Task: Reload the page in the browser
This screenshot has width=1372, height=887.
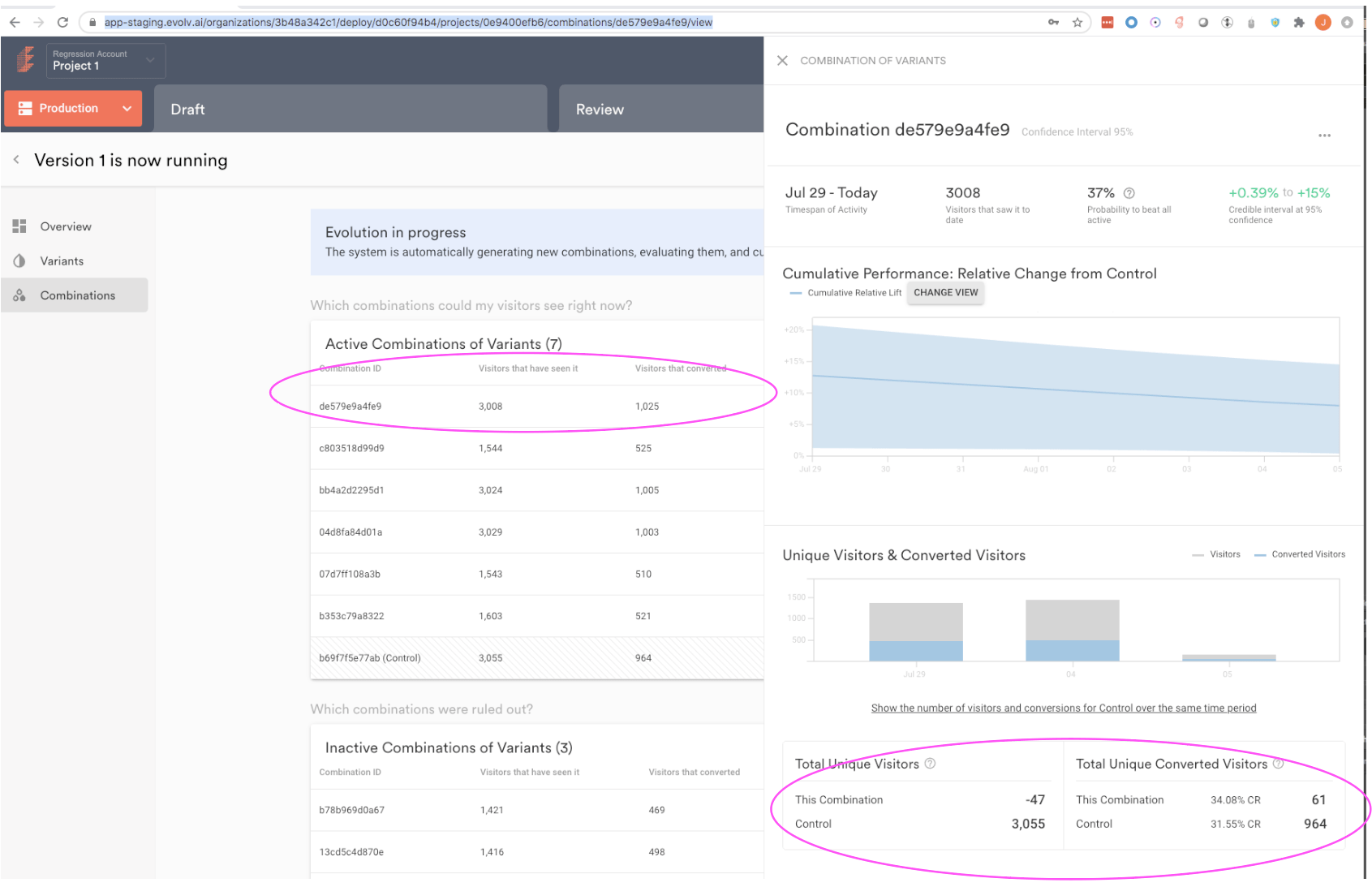Action: [x=62, y=23]
